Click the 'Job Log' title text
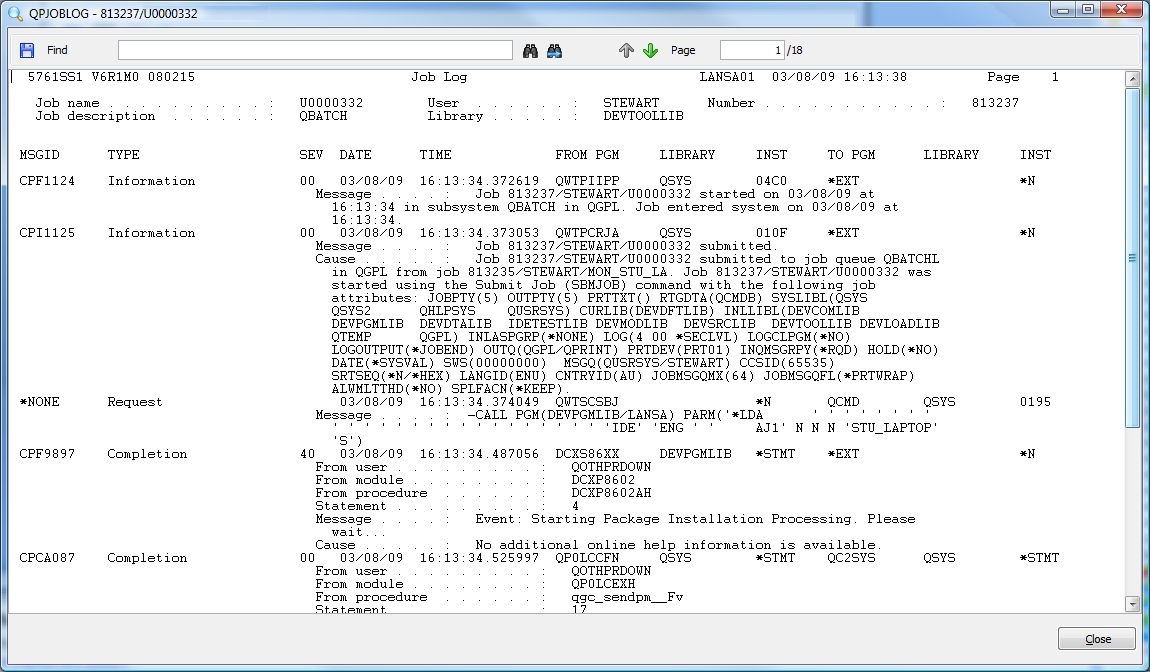 (x=439, y=77)
